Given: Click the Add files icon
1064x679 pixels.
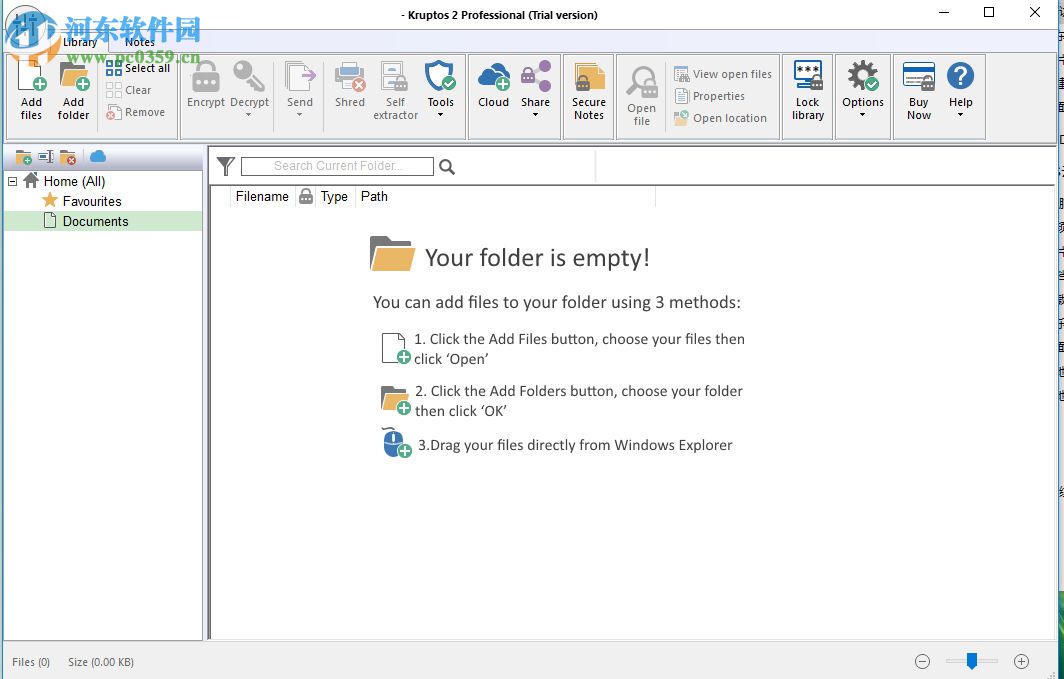Looking at the screenshot, I should (x=31, y=76).
